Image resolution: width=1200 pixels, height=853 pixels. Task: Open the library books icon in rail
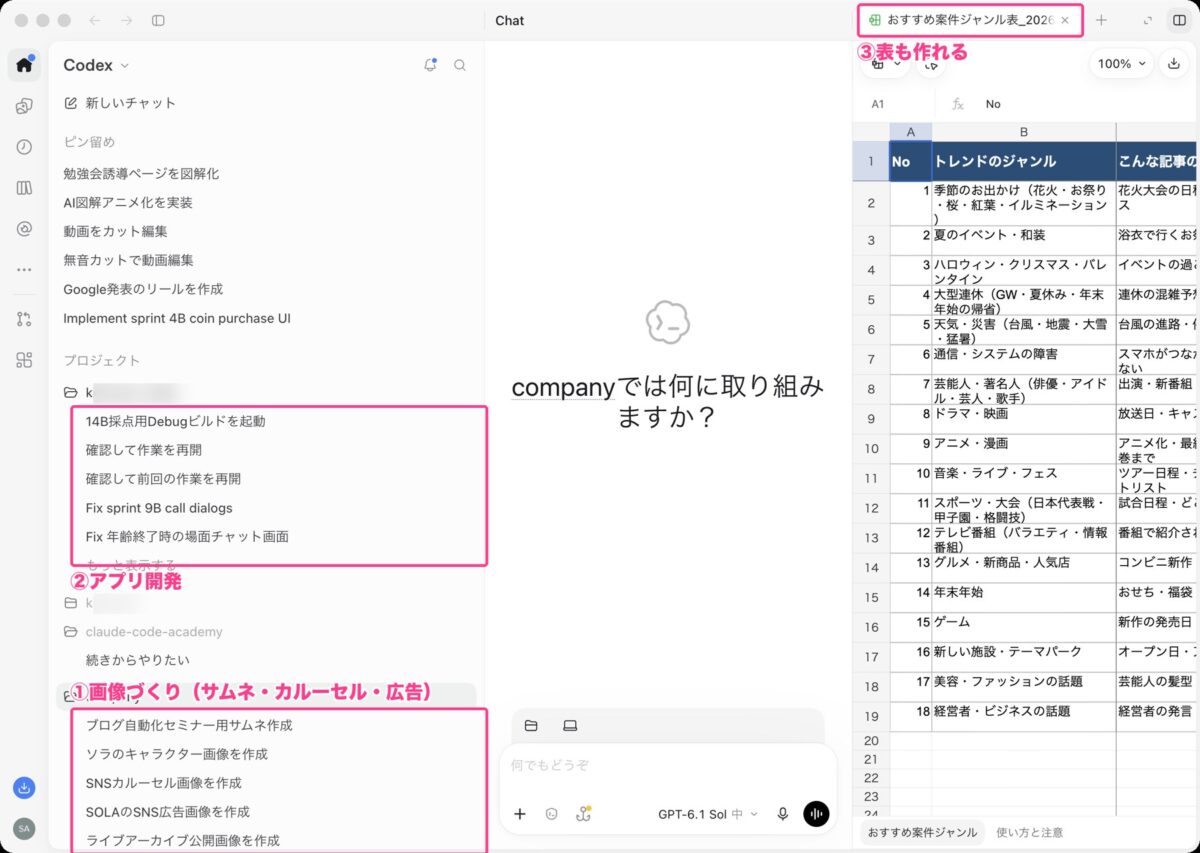pyautogui.click(x=24, y=188)
